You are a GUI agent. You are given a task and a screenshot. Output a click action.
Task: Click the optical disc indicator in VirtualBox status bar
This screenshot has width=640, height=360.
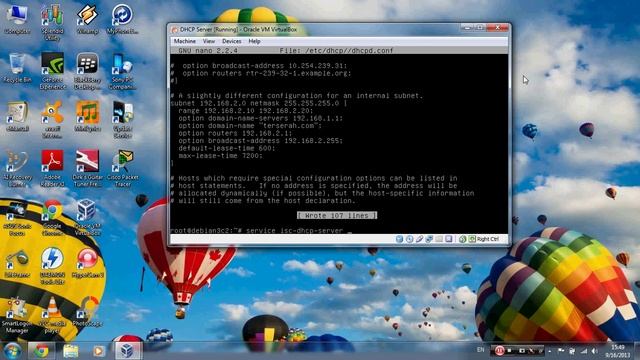click(409, 239)
